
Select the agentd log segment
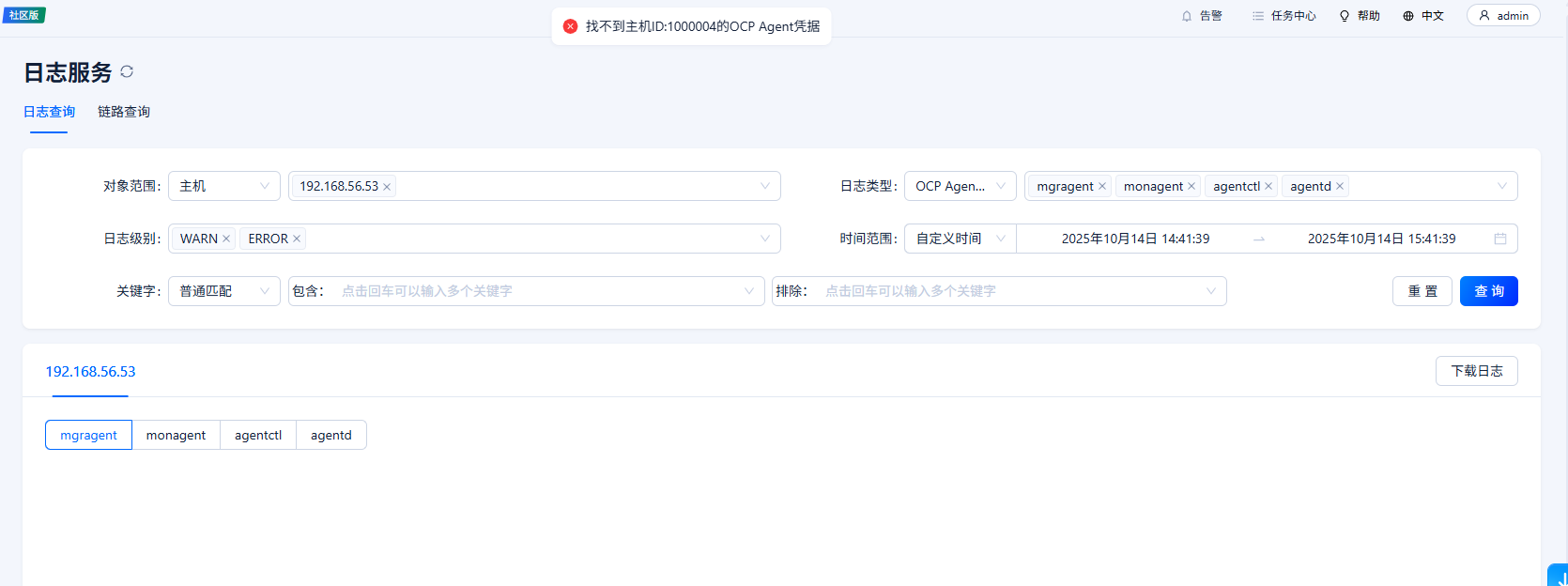331,436
